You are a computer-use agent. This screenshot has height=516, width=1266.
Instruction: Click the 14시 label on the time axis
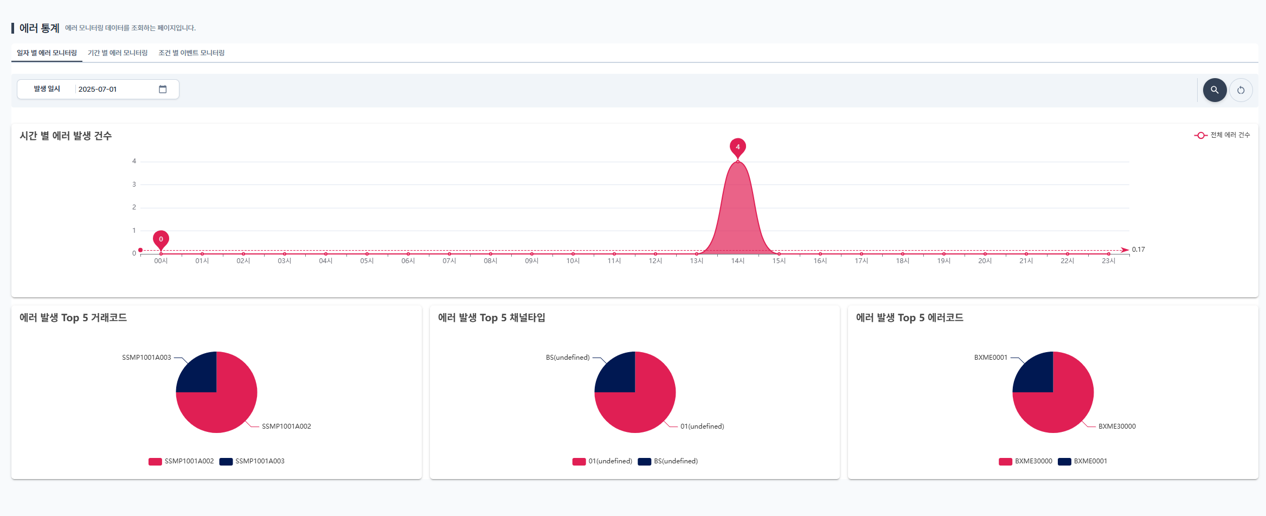[x=738, y=261]
